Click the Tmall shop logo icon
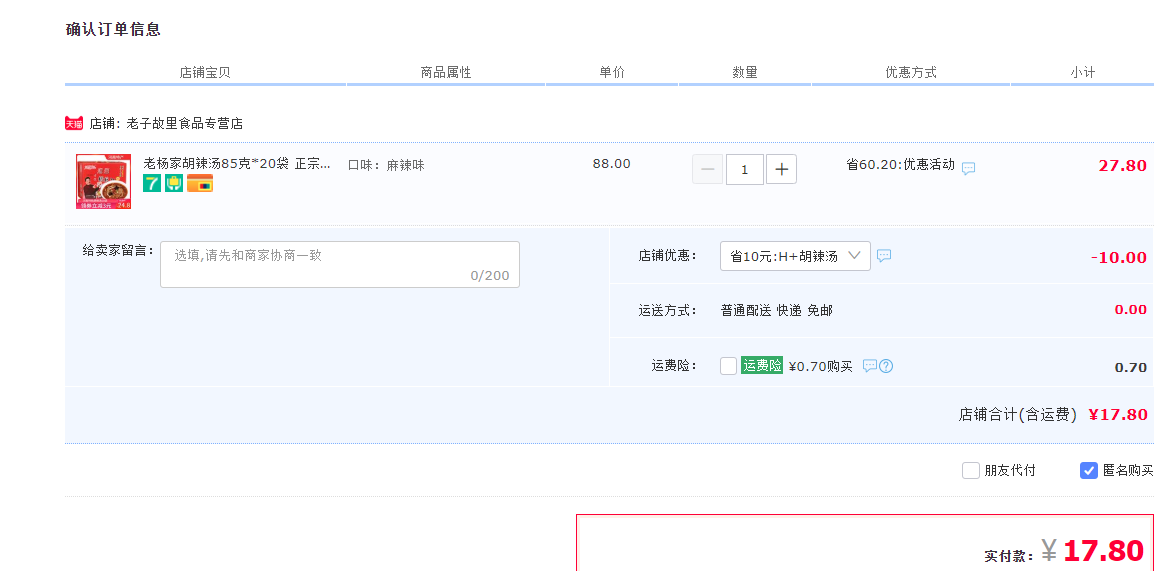 click(x=74, y=123)
